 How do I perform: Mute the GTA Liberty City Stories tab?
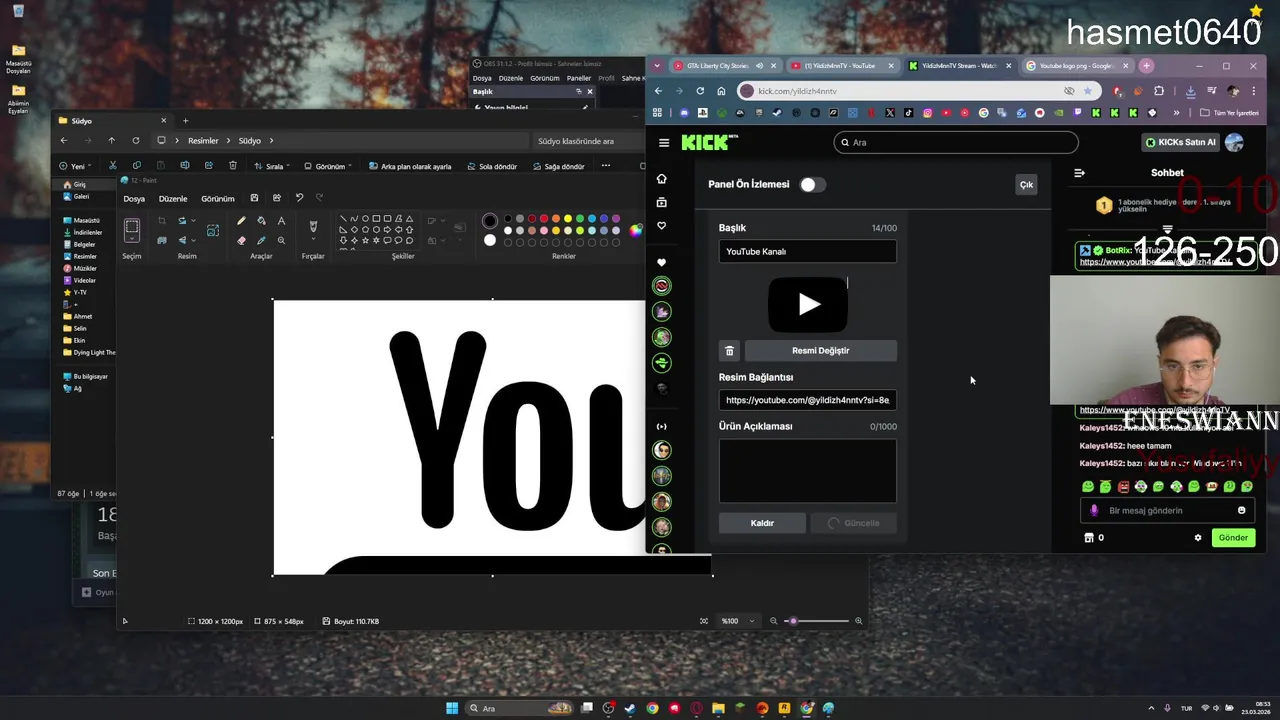coord(759,66)
